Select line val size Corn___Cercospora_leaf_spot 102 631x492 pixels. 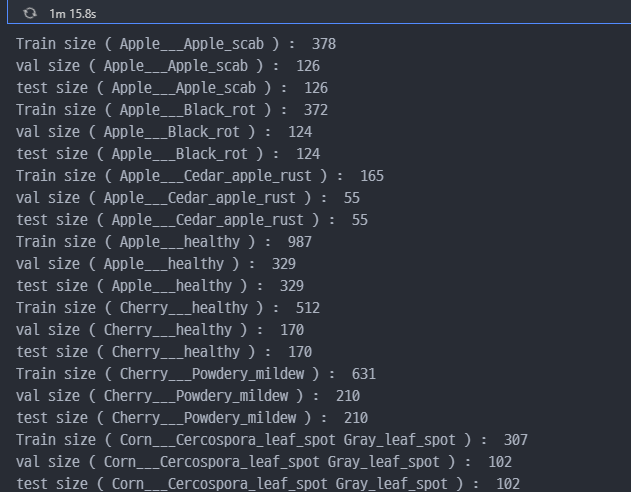click(x=264, y=462)
